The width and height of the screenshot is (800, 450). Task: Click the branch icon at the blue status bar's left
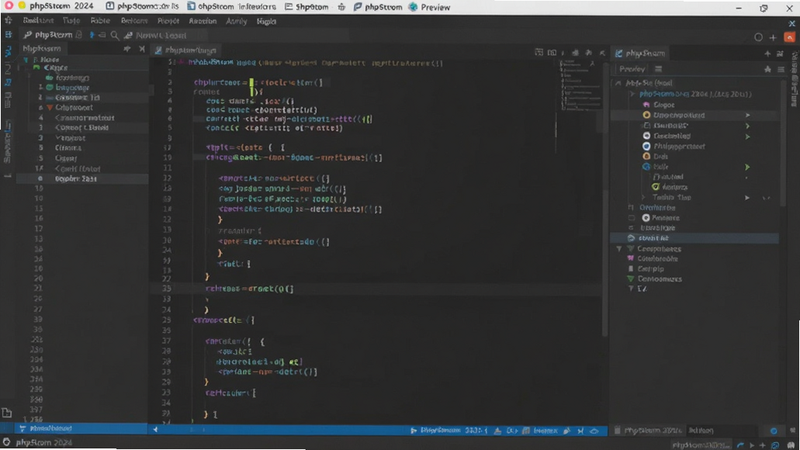point(22,429)
